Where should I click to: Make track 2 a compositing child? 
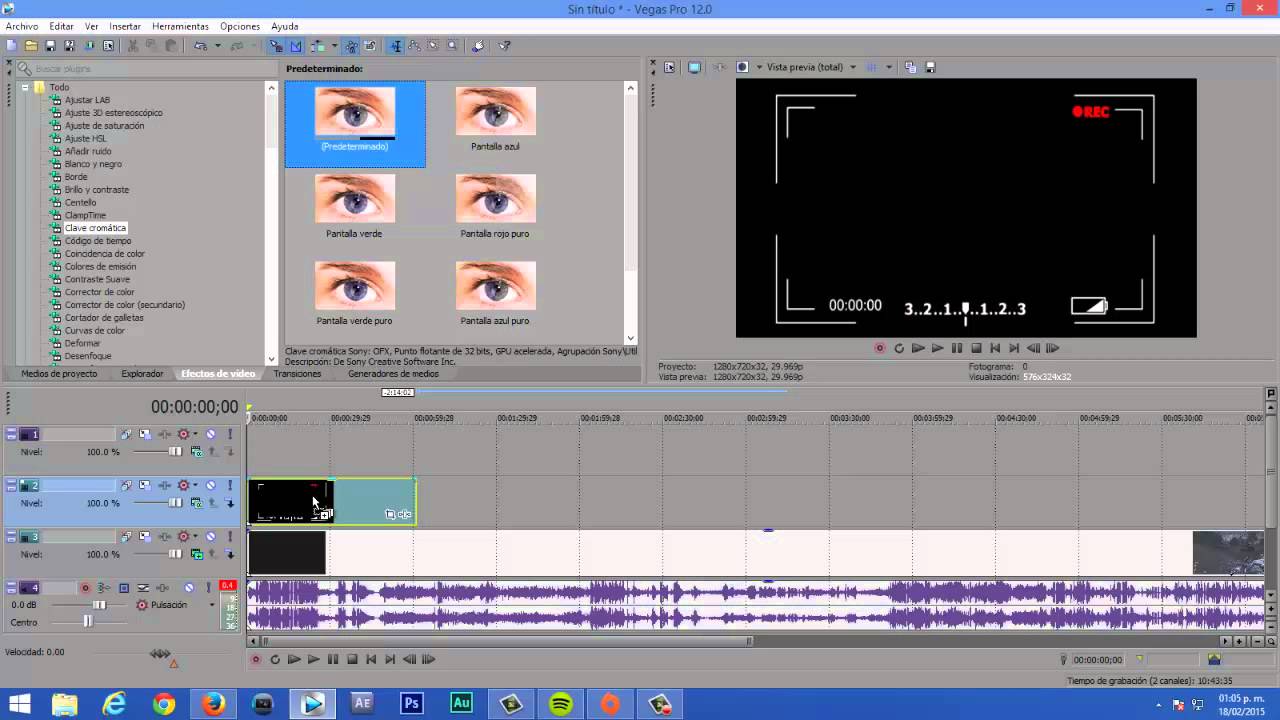point(230,503)
